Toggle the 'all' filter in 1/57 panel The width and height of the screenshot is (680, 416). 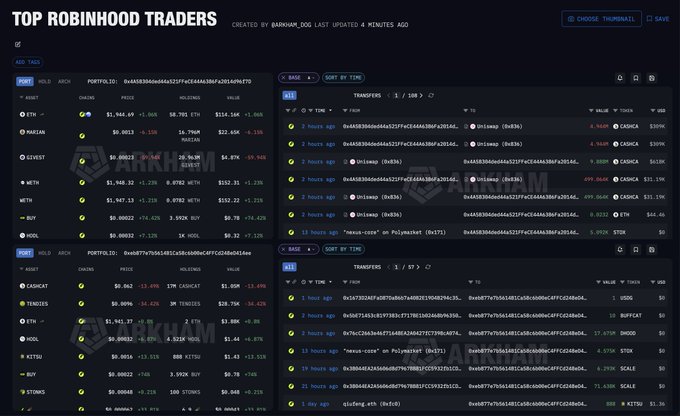[289, 267]
